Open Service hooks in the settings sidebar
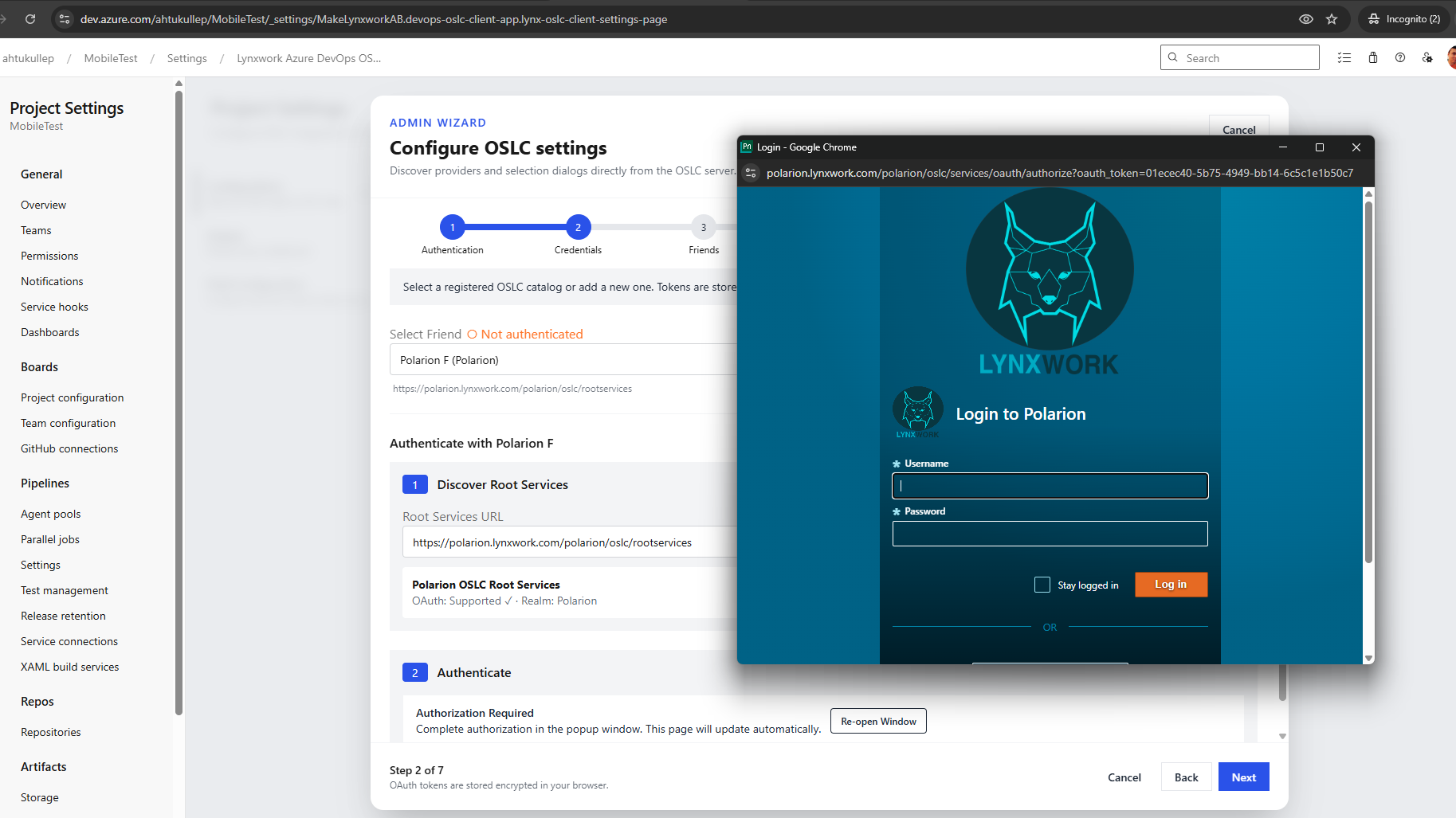Viewport: 1456px width, 818px height. tap(54, 307)
